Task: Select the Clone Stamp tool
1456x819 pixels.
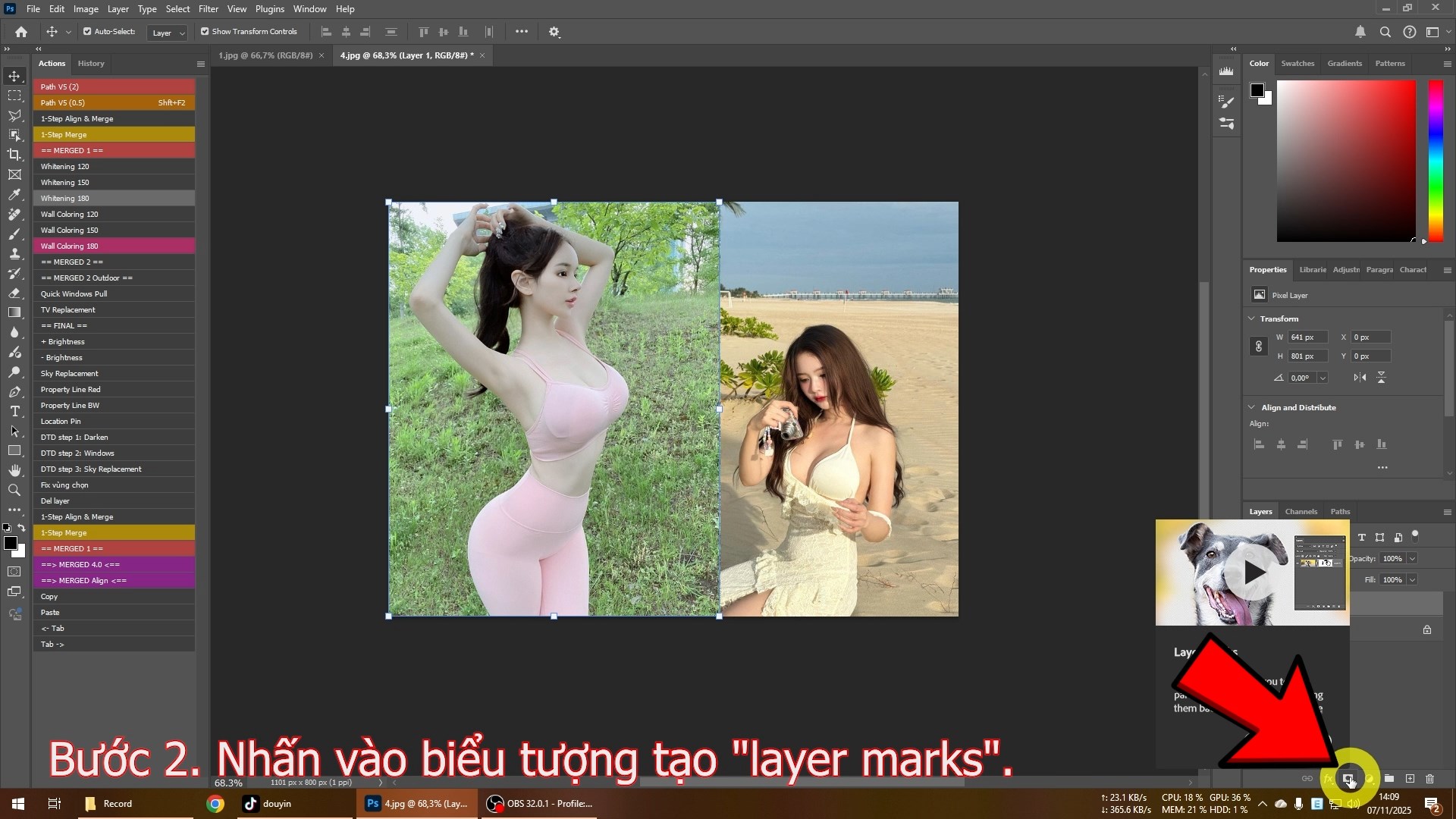Action: 14,254
